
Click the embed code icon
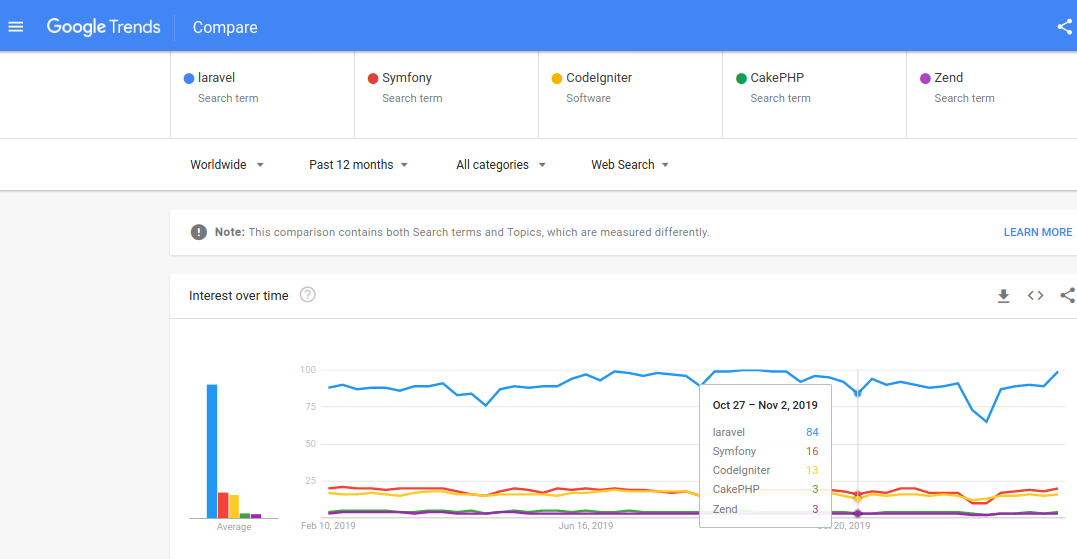[1035, 296]
